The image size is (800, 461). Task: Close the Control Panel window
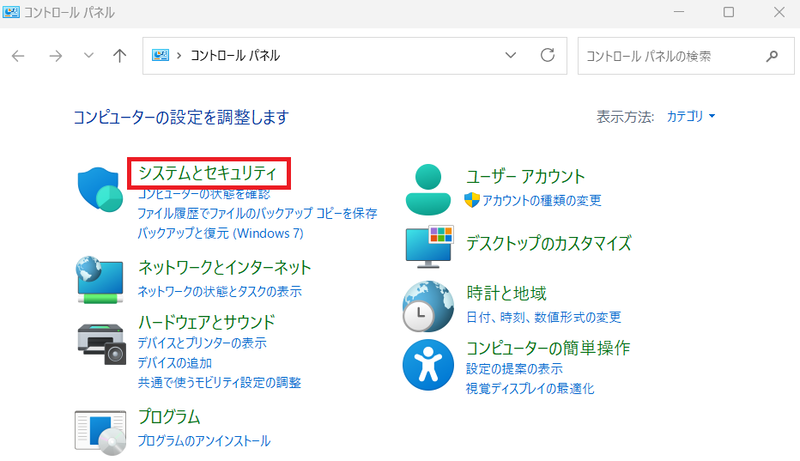[x=779, y=12]
